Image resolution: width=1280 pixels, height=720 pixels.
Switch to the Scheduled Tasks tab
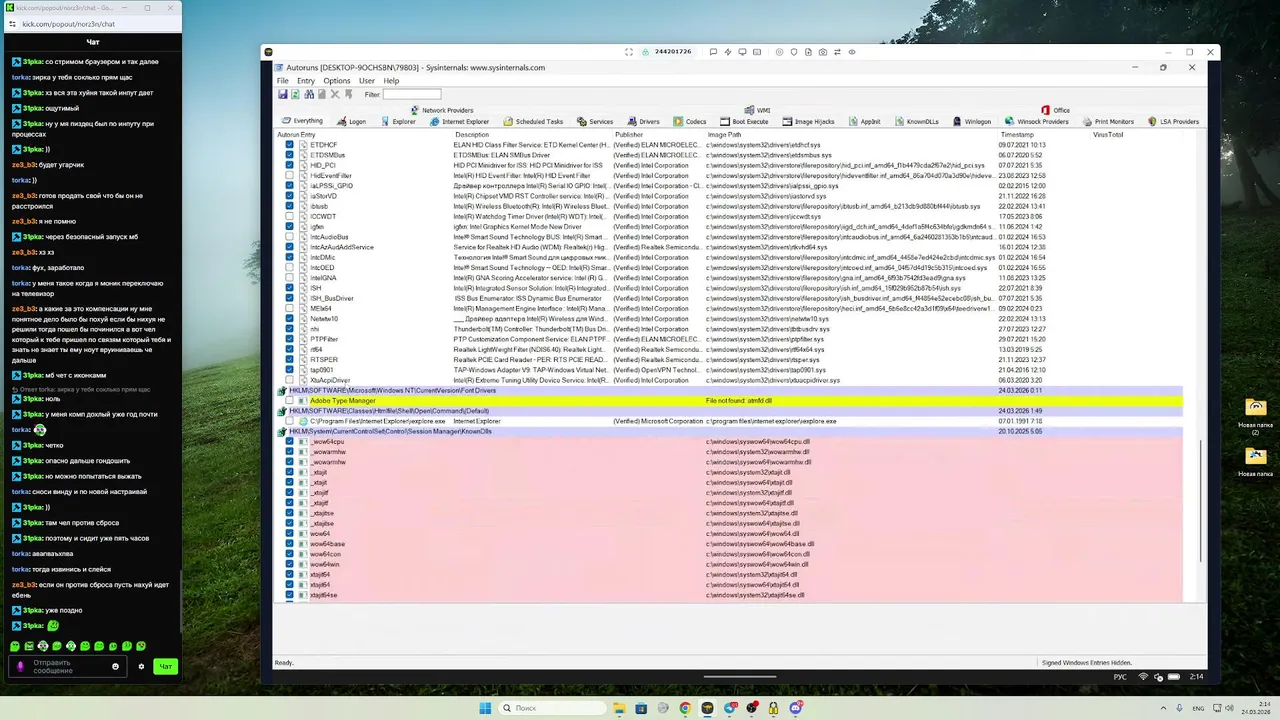click(532, 121)
